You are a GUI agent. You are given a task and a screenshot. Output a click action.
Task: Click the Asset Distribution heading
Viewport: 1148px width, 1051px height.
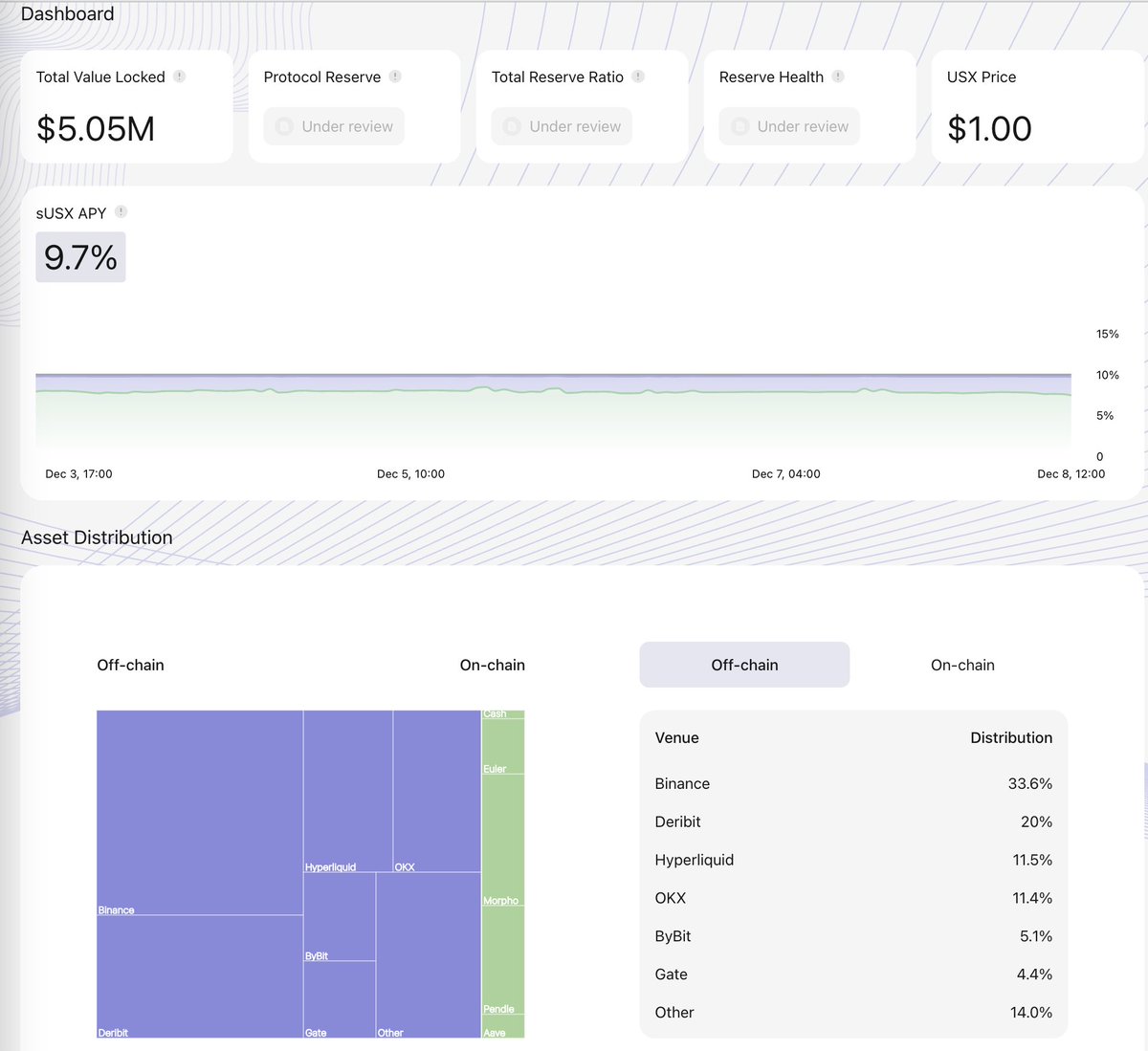[x=97, y=537]
